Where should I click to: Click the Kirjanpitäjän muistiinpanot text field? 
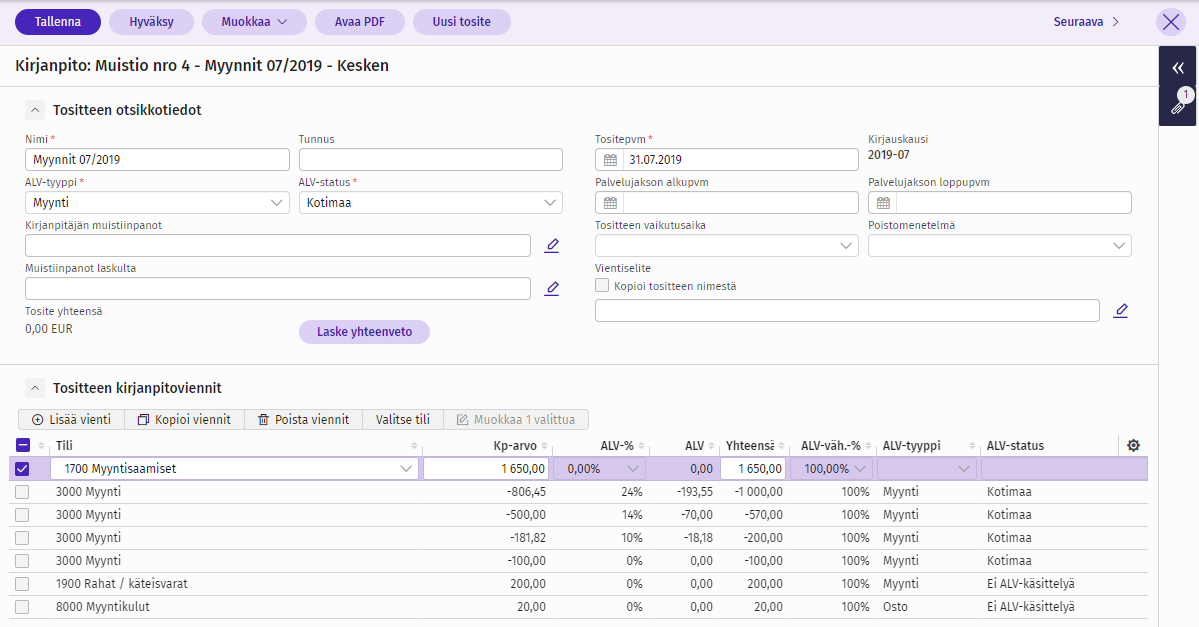tap(278, 245)
